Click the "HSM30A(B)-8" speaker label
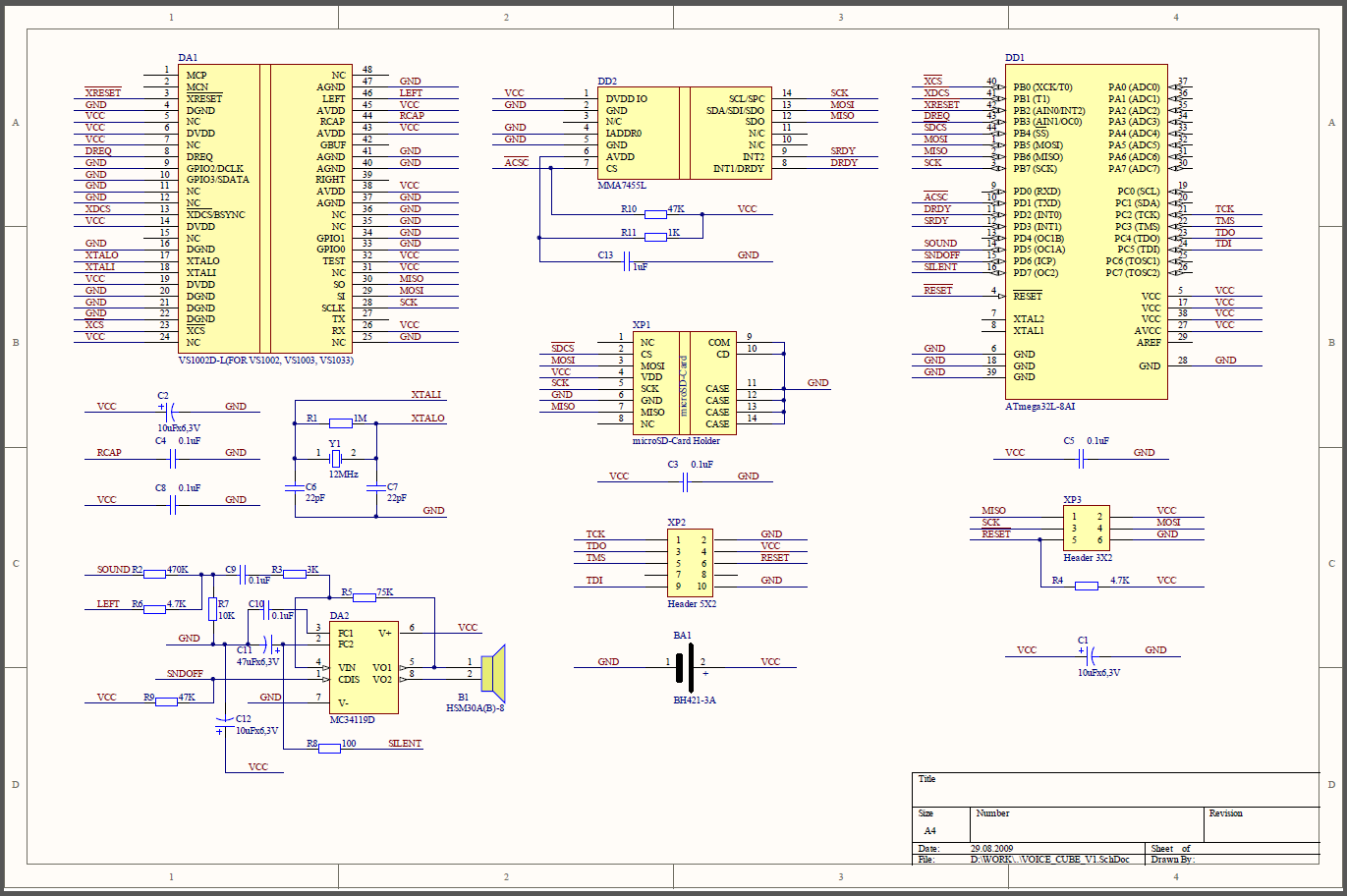 coord(476,708)
